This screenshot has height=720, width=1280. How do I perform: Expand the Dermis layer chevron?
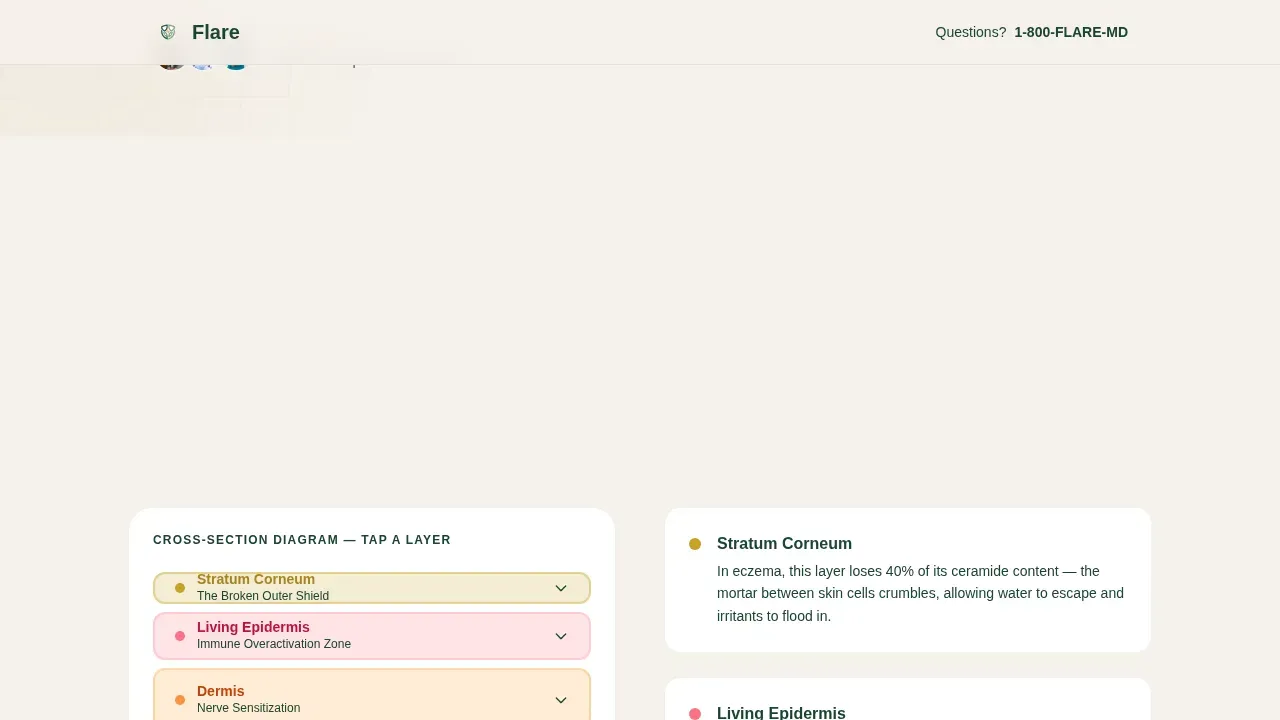[x=561, y=700]
